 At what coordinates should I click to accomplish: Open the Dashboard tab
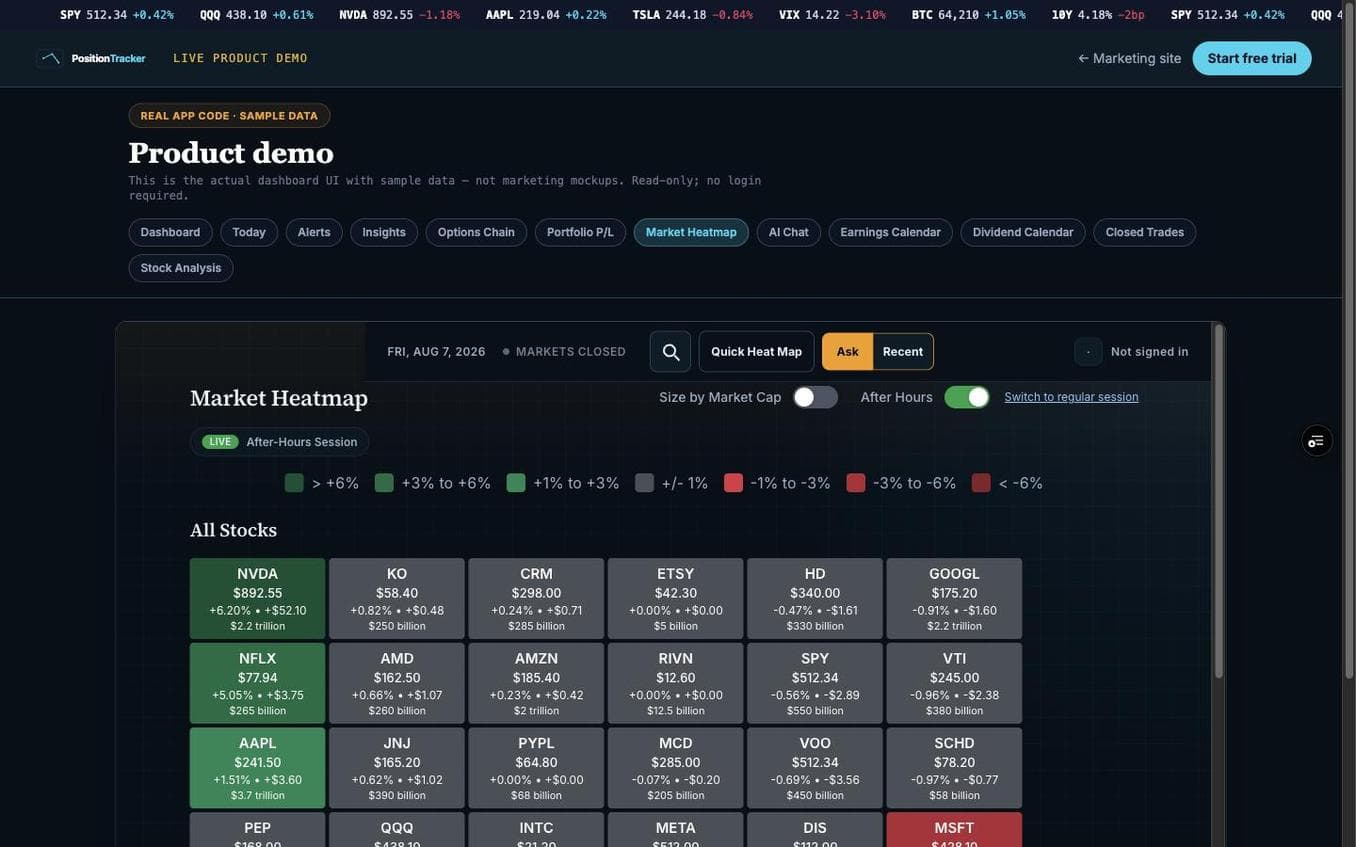tap(170, 232)
